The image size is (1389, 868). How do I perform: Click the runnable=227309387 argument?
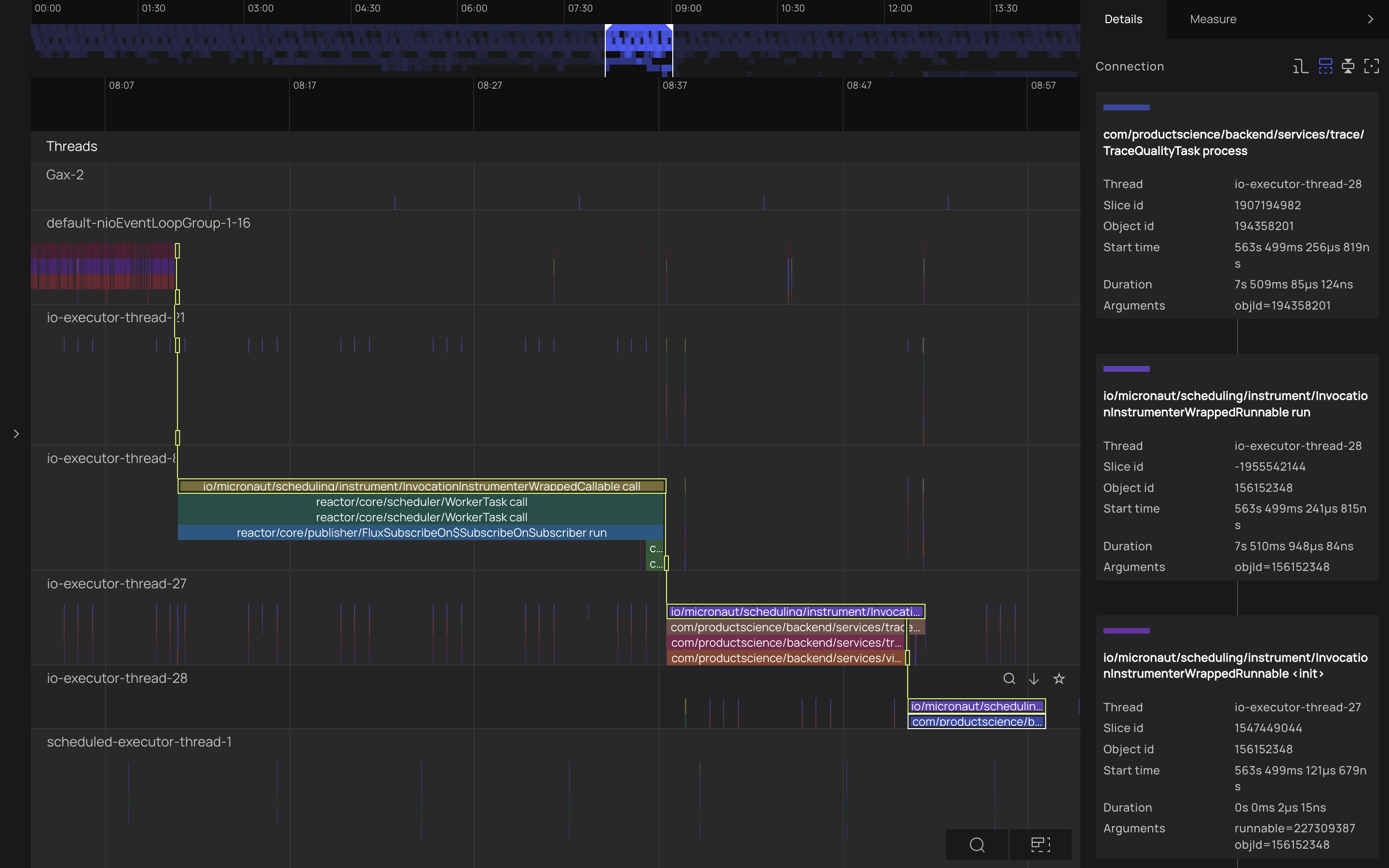(x=1294, y=828)
